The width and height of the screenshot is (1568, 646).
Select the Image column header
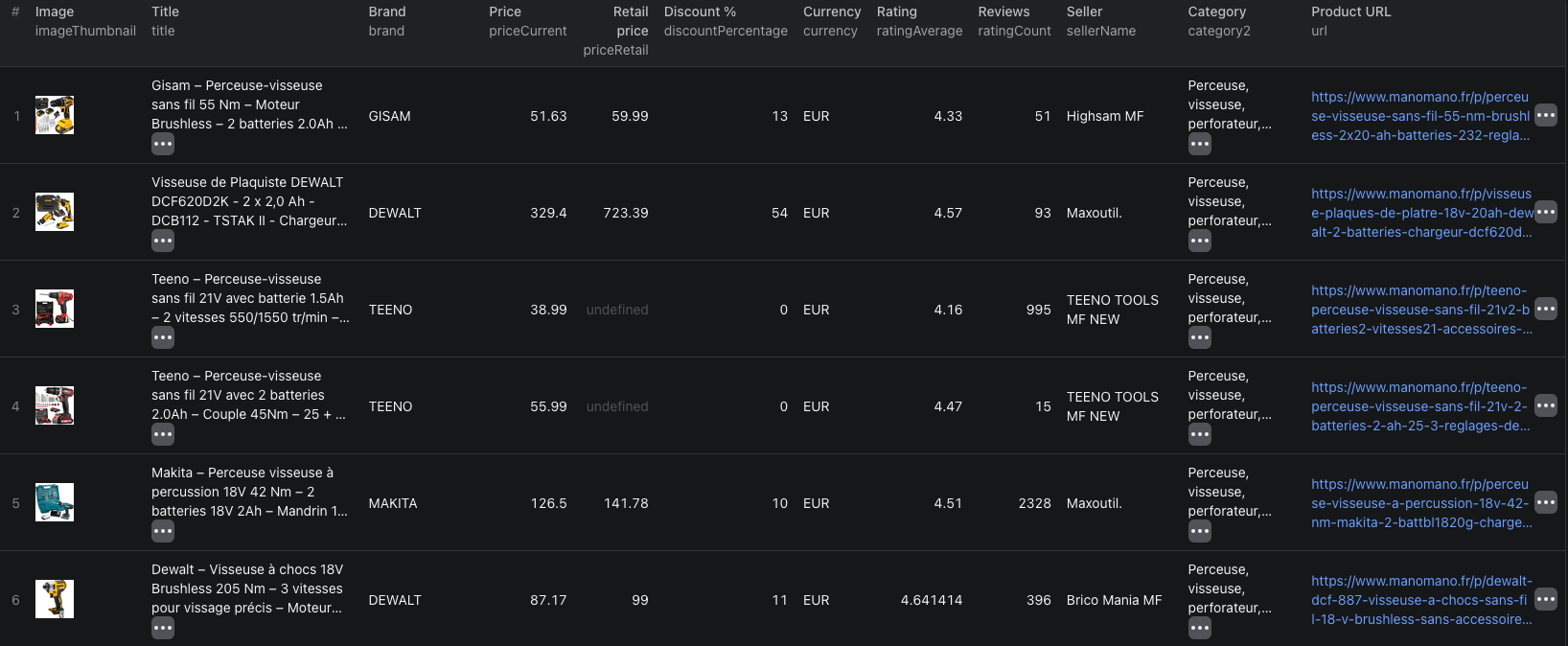pos(85,21)
